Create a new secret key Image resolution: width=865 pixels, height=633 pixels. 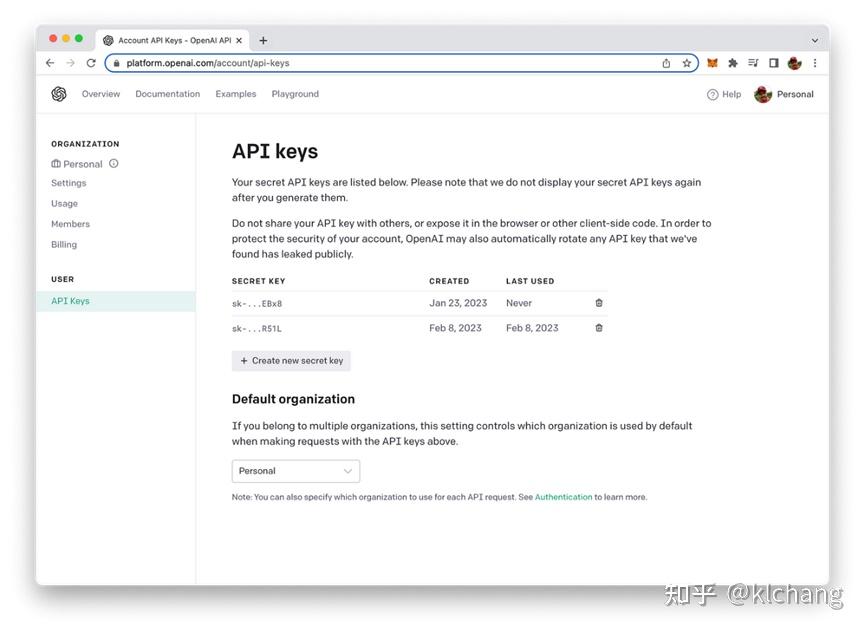tap(291, 360)
